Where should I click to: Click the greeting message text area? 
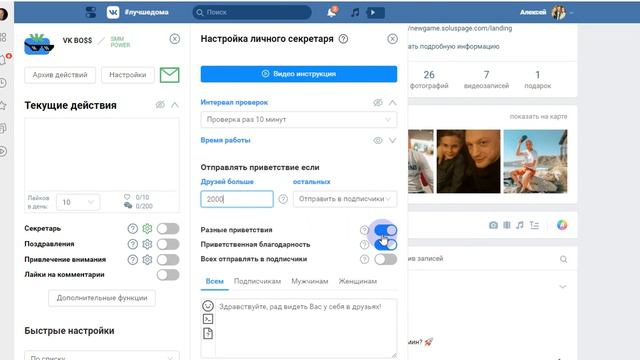[306, 329]
